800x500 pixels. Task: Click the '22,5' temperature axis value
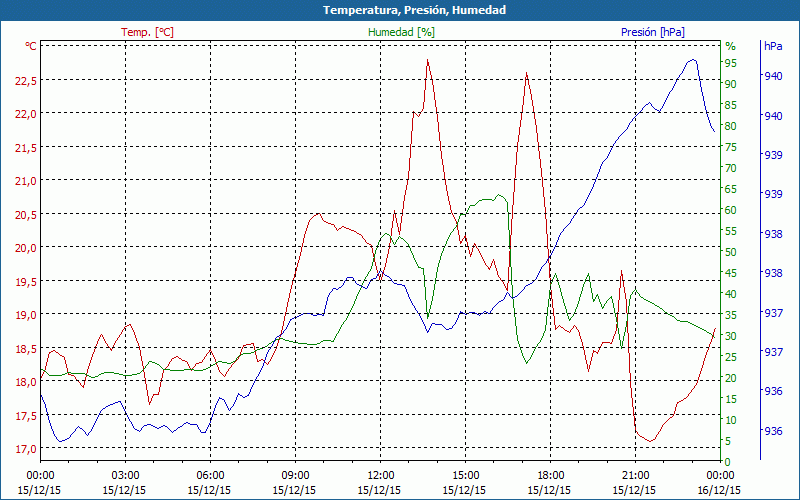tap(24, 81)
